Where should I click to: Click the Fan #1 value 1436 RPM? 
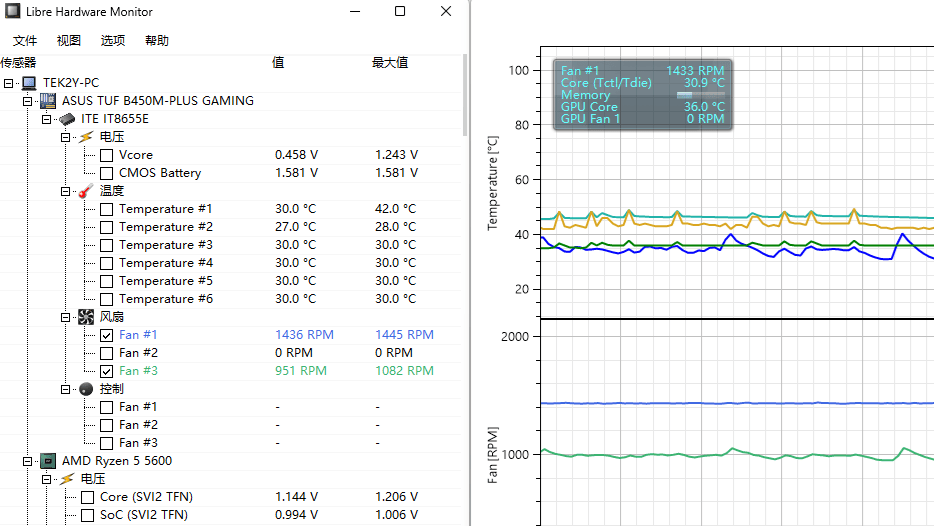(304, 335)
